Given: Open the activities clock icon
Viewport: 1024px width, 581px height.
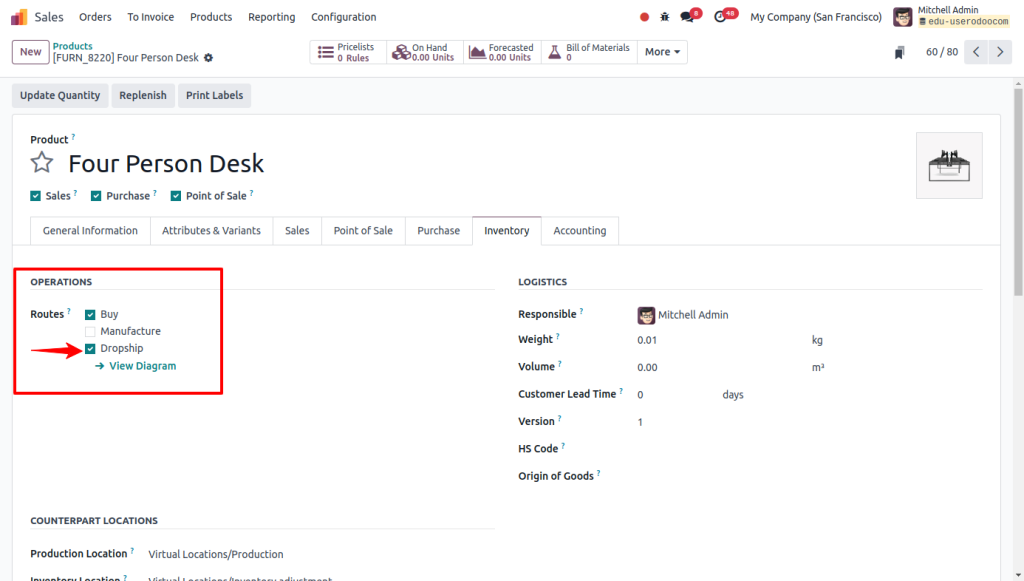Looking at the screenshot, I should [x=720, y=17].
